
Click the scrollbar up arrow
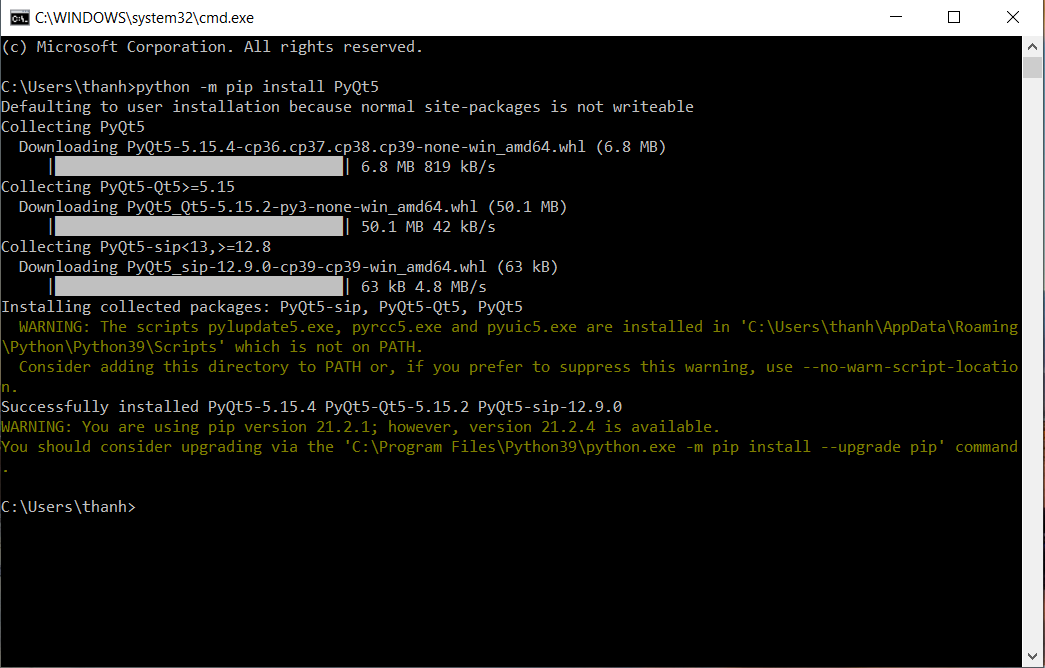[x=1033, y=46]
